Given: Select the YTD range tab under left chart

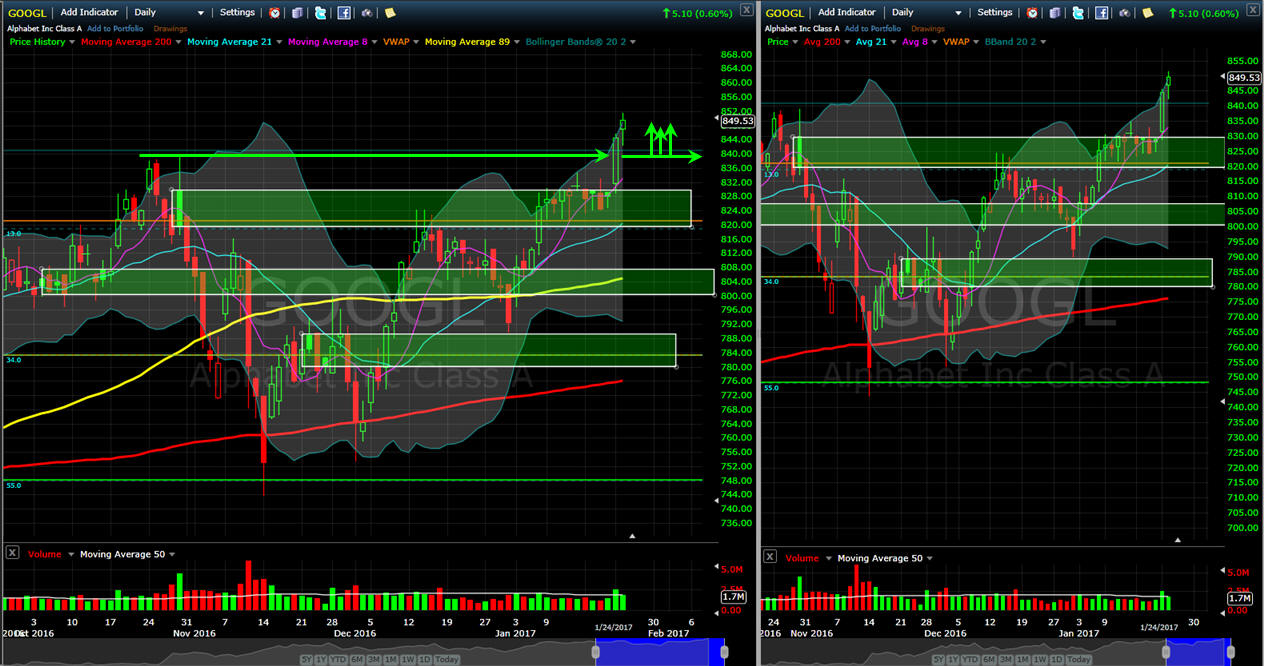Looking at the screenshot, I should 337,659.
